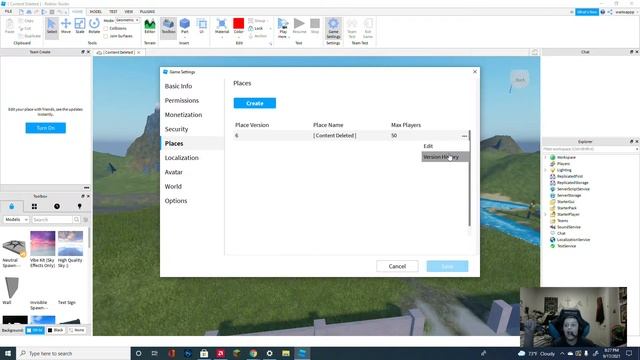Image resolution: width=640 pixels, height=360 pixels.
Task: Click the Explorer filter workspace field
Action: pyautogui.click(x=590, y=149)
